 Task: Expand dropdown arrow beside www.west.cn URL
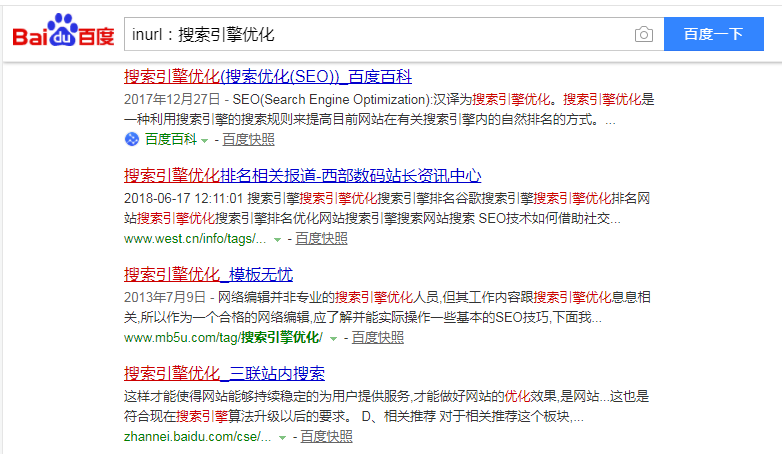(277, 240)
